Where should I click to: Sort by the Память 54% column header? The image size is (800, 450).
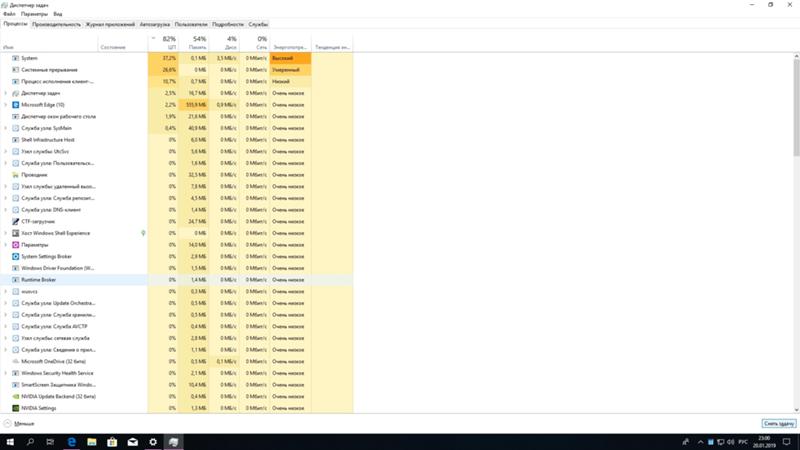193,43
